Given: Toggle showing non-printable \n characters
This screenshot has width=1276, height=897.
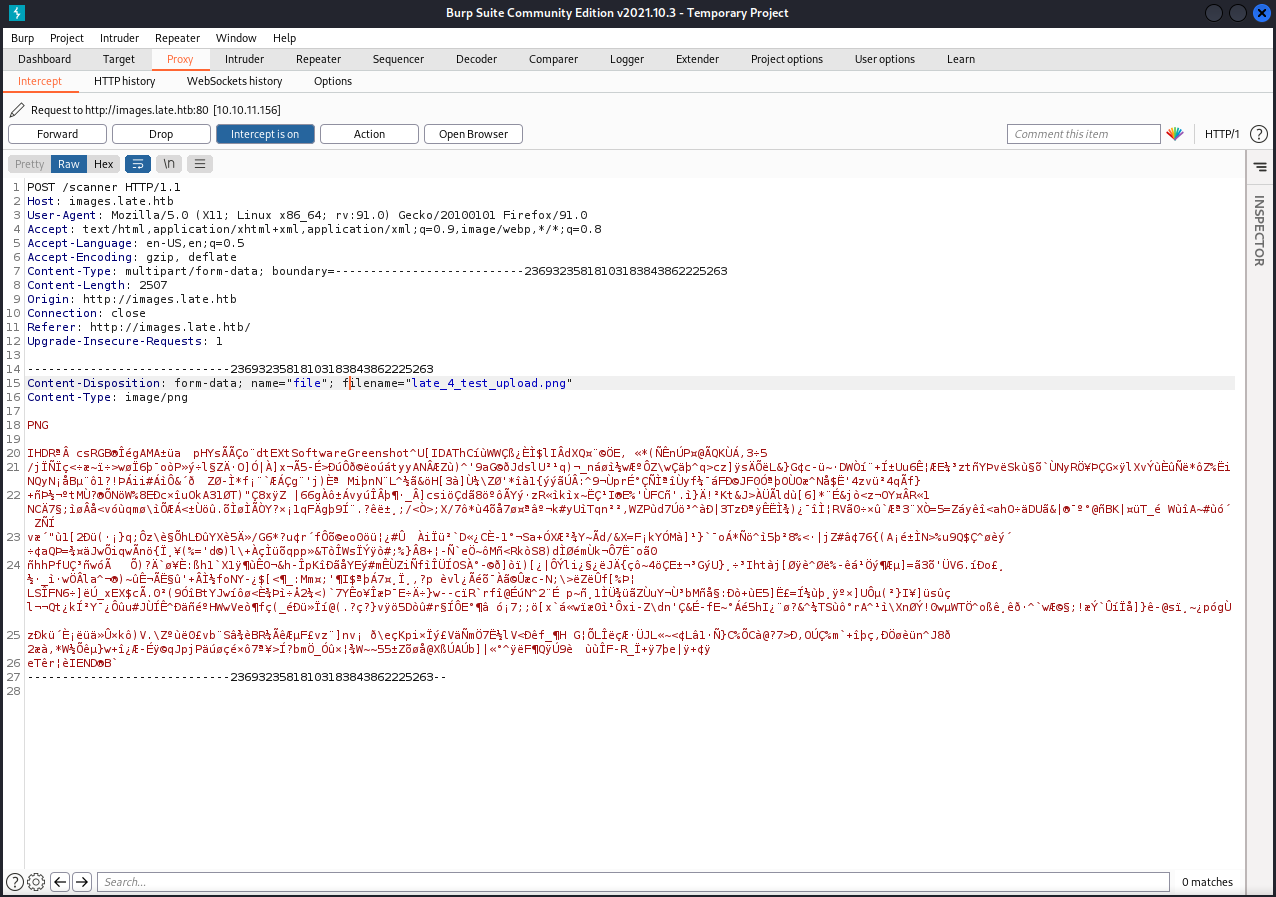Looking at the screenshot, I should tap(169, 164).
